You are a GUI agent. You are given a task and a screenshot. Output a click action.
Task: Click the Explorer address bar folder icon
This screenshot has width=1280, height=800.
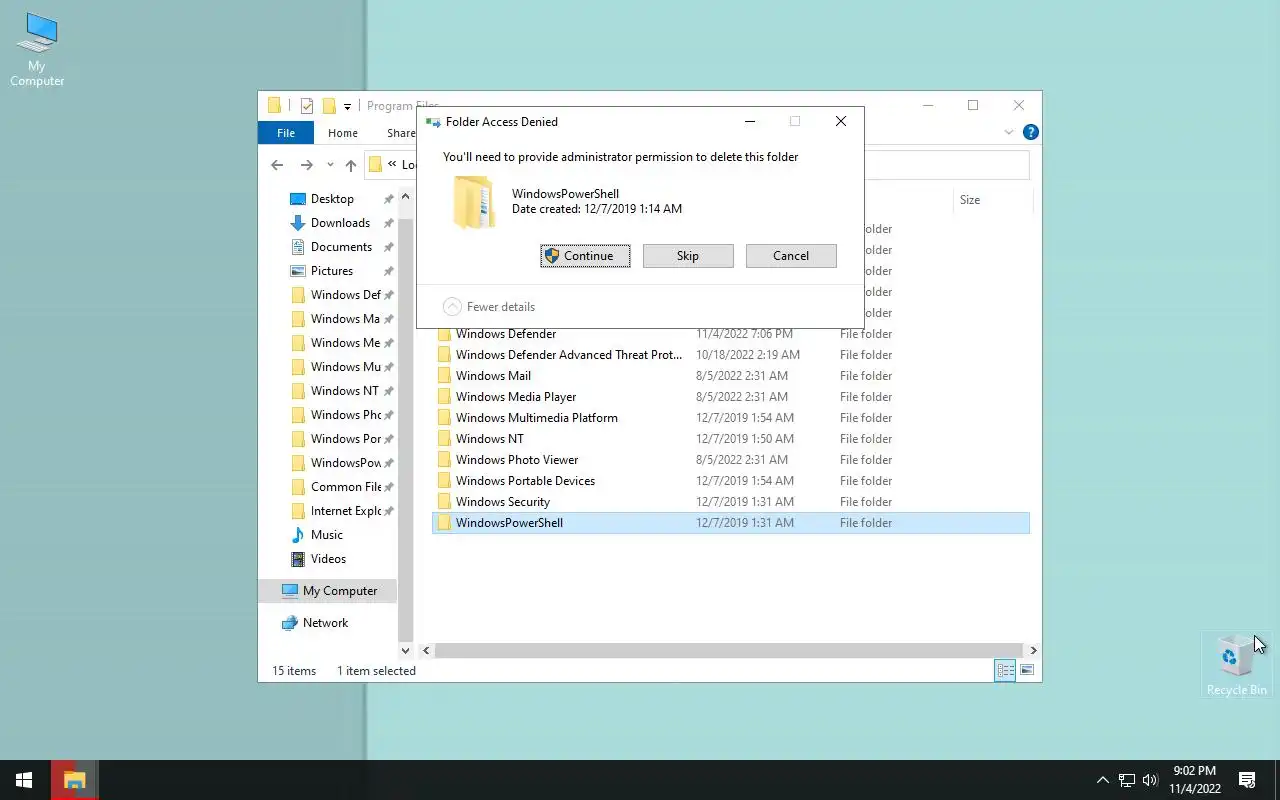point(375,165)
